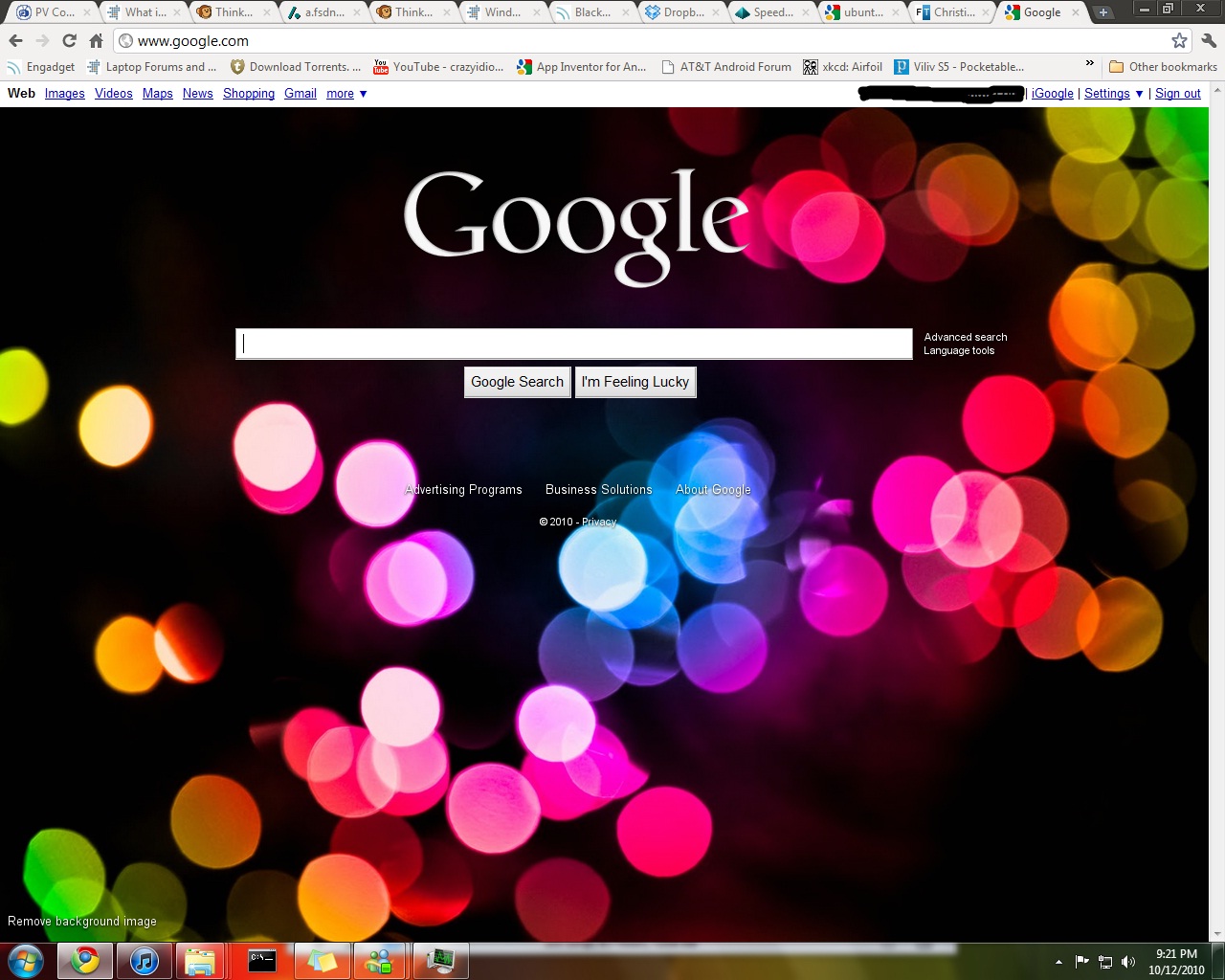Click the I'm Feeling Lucky button
This screenshot has width=1225, height=980.
[635, 382]
